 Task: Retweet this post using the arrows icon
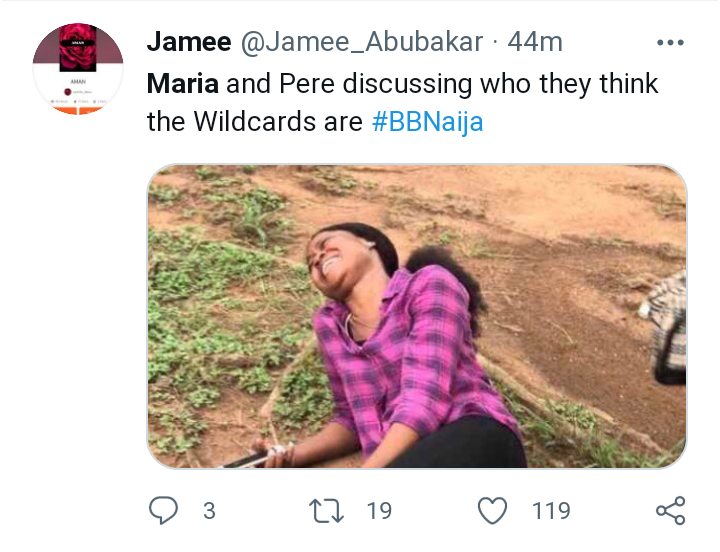point(326,511)
